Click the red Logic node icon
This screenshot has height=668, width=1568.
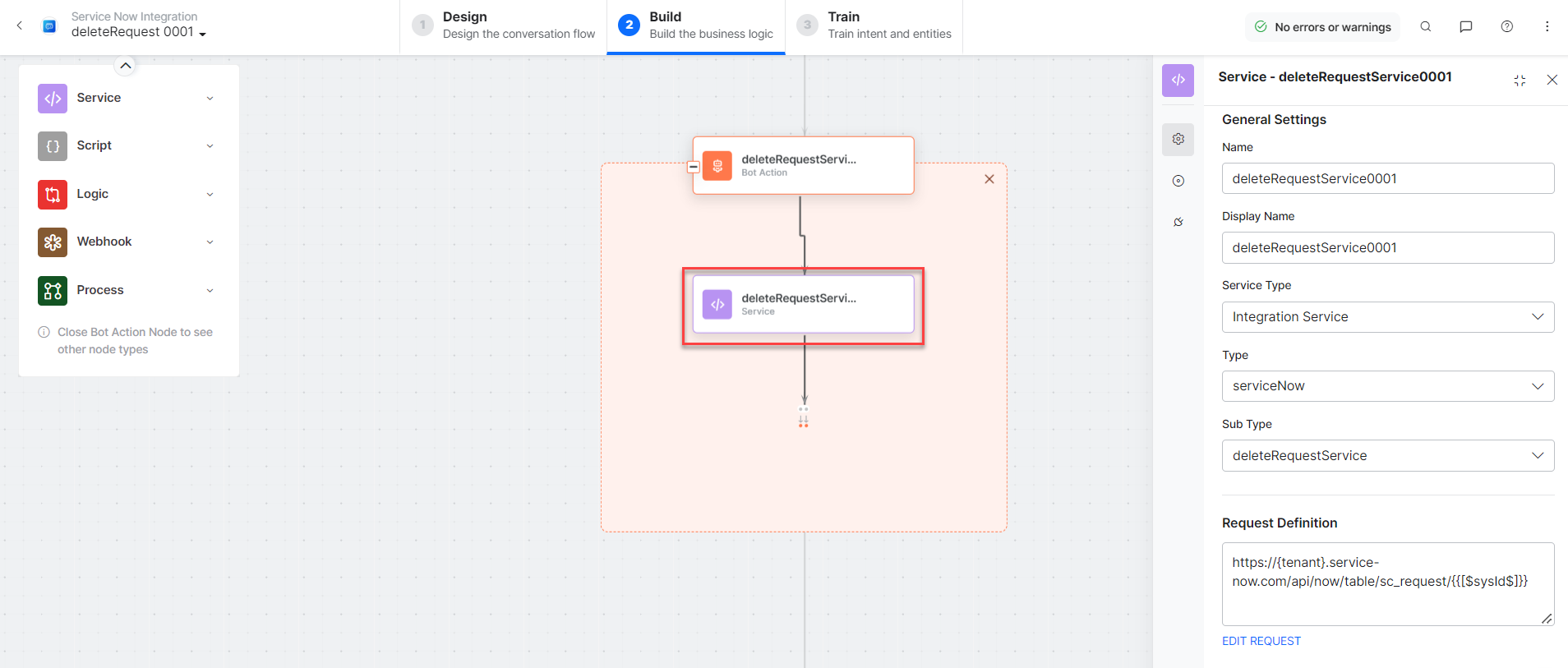point(53,195)
